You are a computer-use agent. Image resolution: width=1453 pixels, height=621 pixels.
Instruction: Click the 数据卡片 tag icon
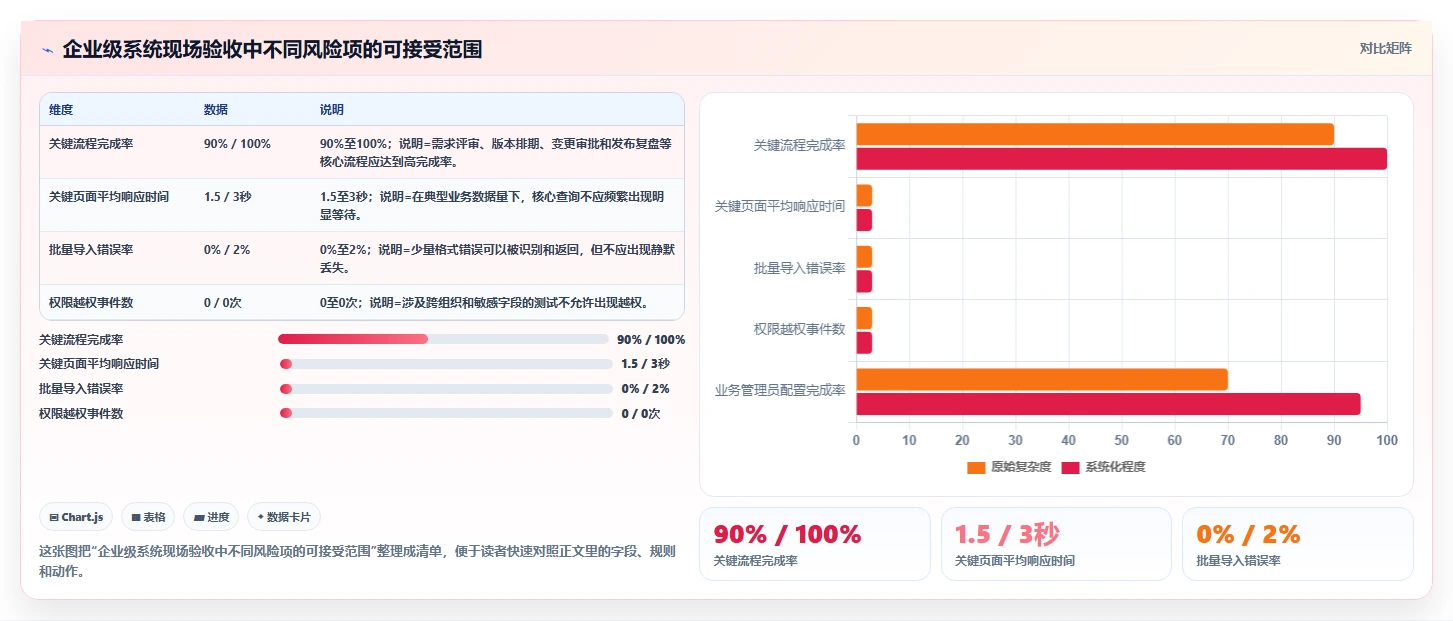pos(261,517)
